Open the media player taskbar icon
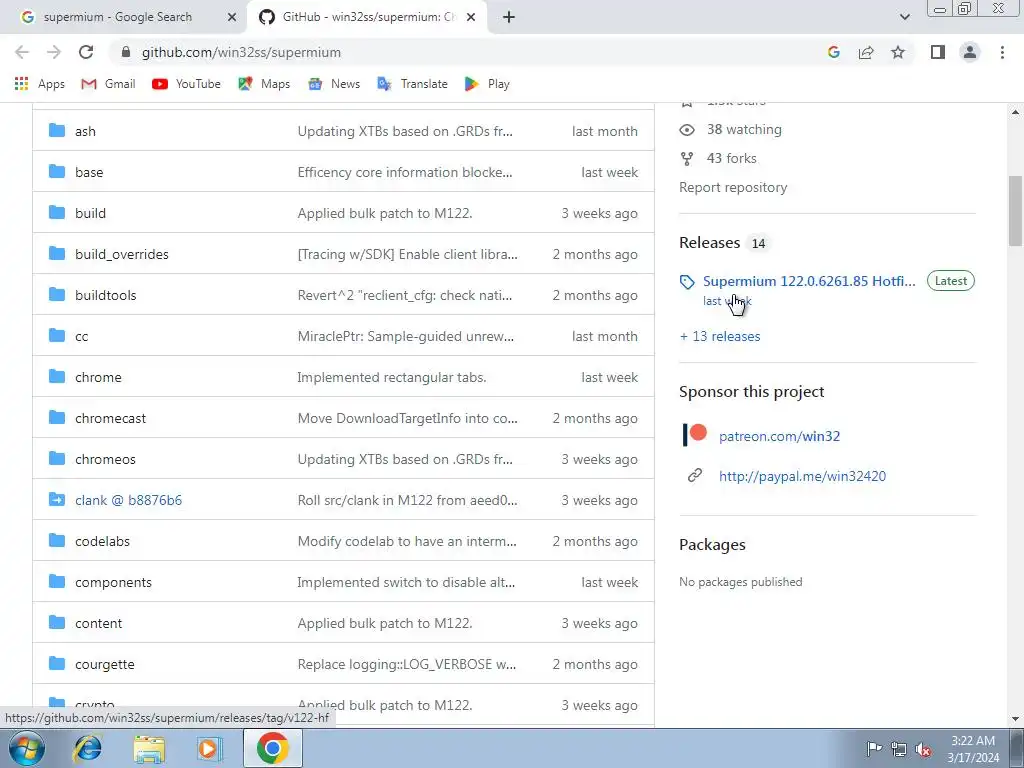1024x768 pixels. tap(209, 748)
